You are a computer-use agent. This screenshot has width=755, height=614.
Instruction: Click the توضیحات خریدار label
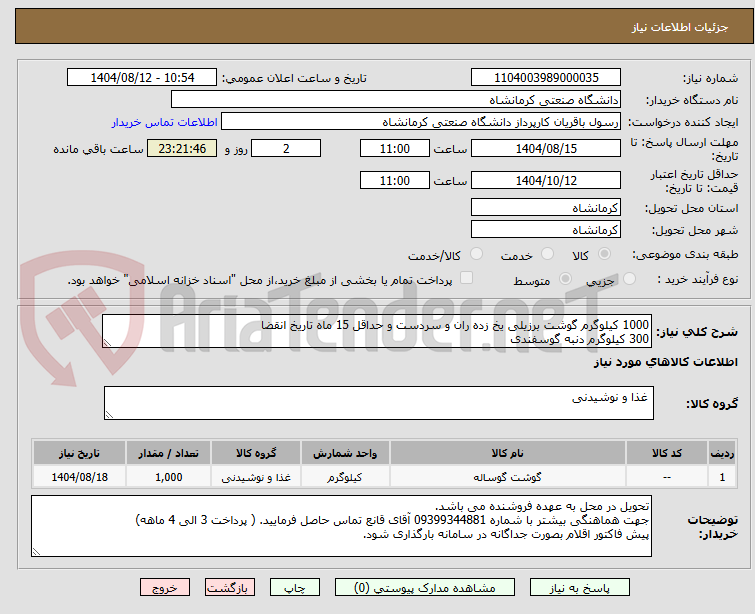(x=712, y=527)
